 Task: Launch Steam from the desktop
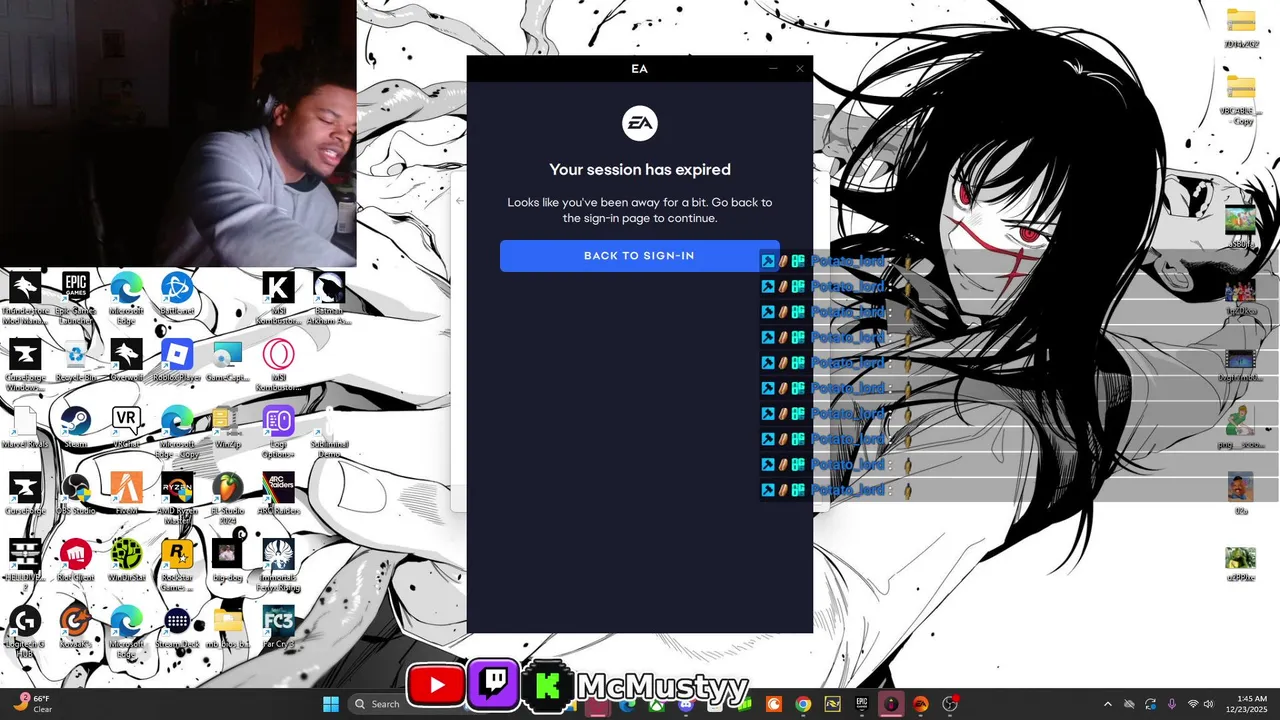pos(76,427)
